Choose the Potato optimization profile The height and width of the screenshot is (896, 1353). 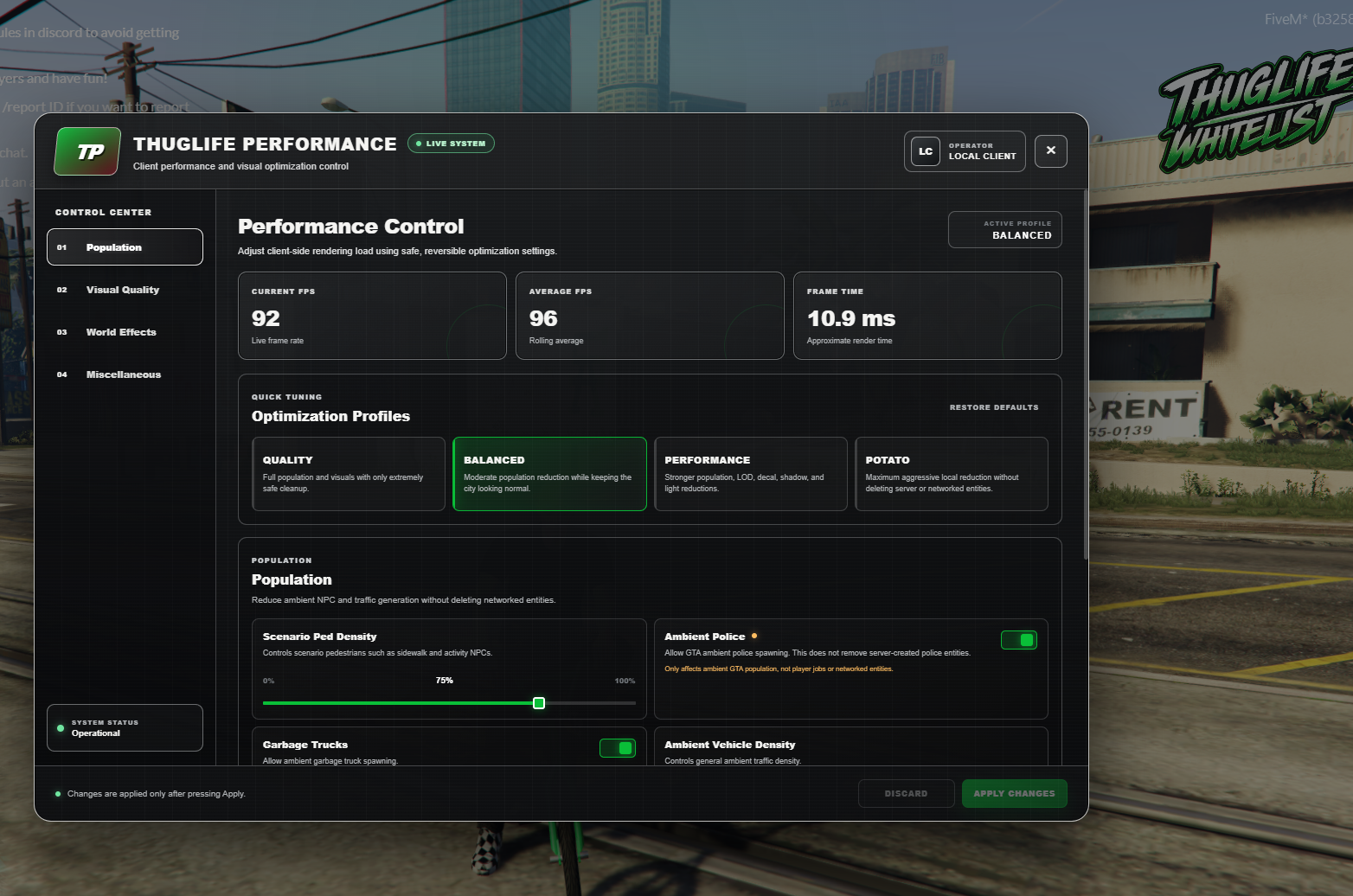pyautogui.click(x=952, y=474)
